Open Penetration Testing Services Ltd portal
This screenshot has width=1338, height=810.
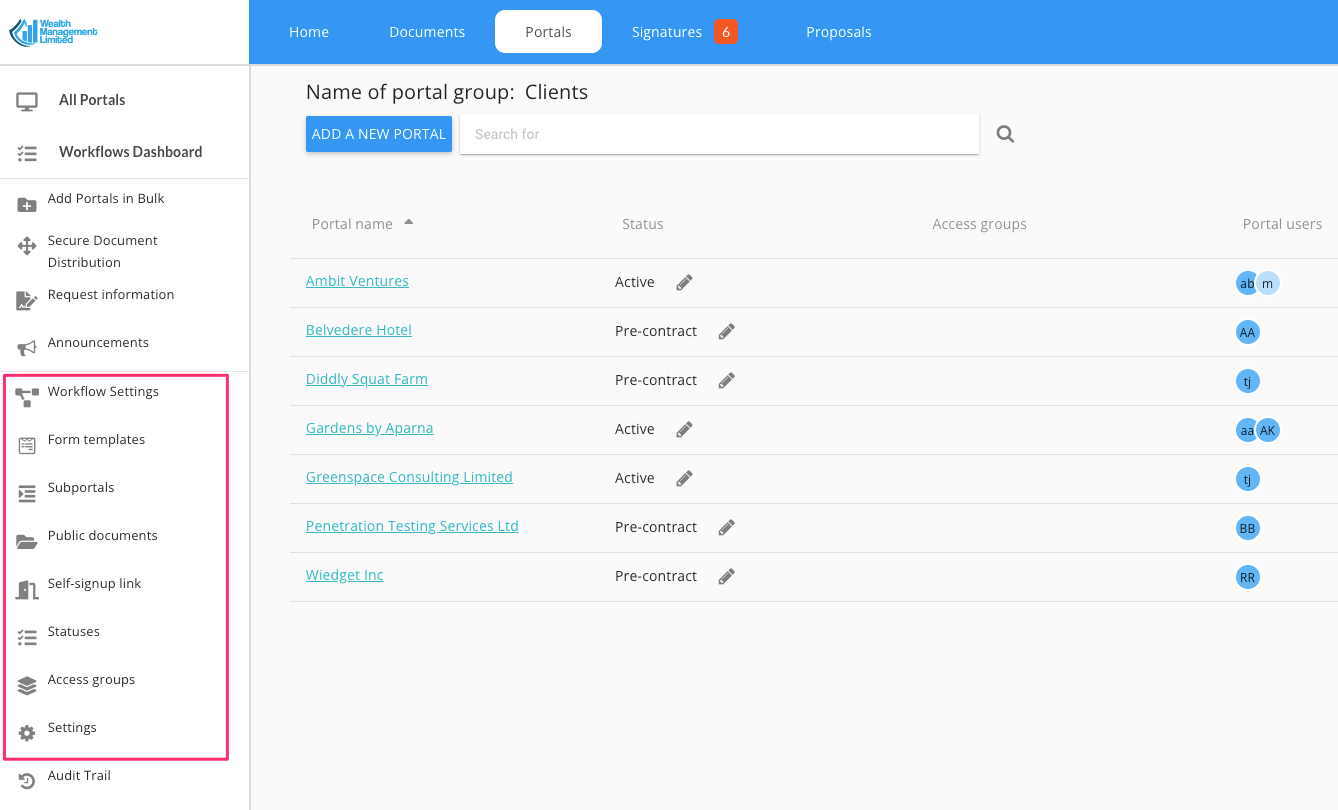[x=412, y=526]
